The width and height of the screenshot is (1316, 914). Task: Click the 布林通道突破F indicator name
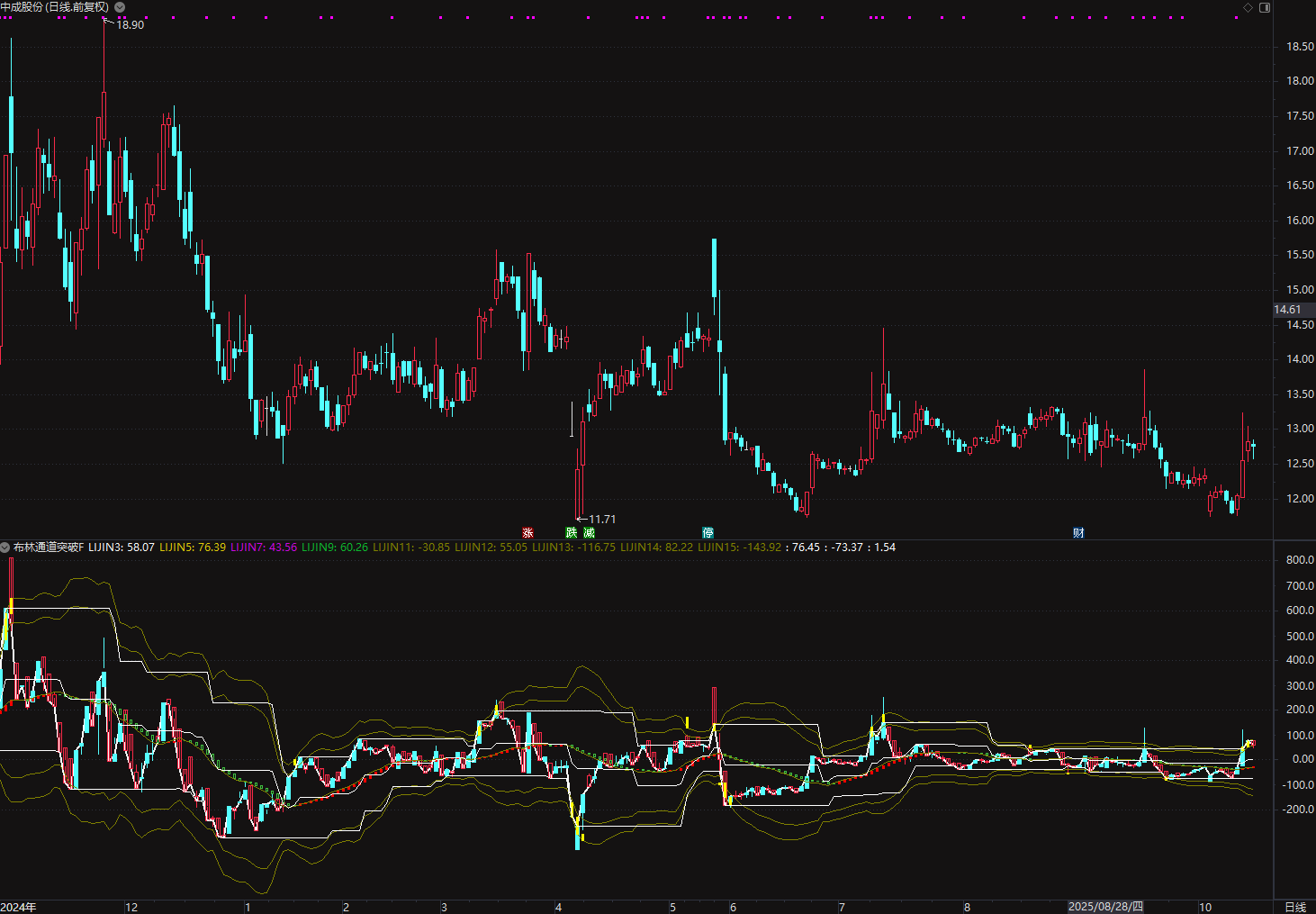49,547
